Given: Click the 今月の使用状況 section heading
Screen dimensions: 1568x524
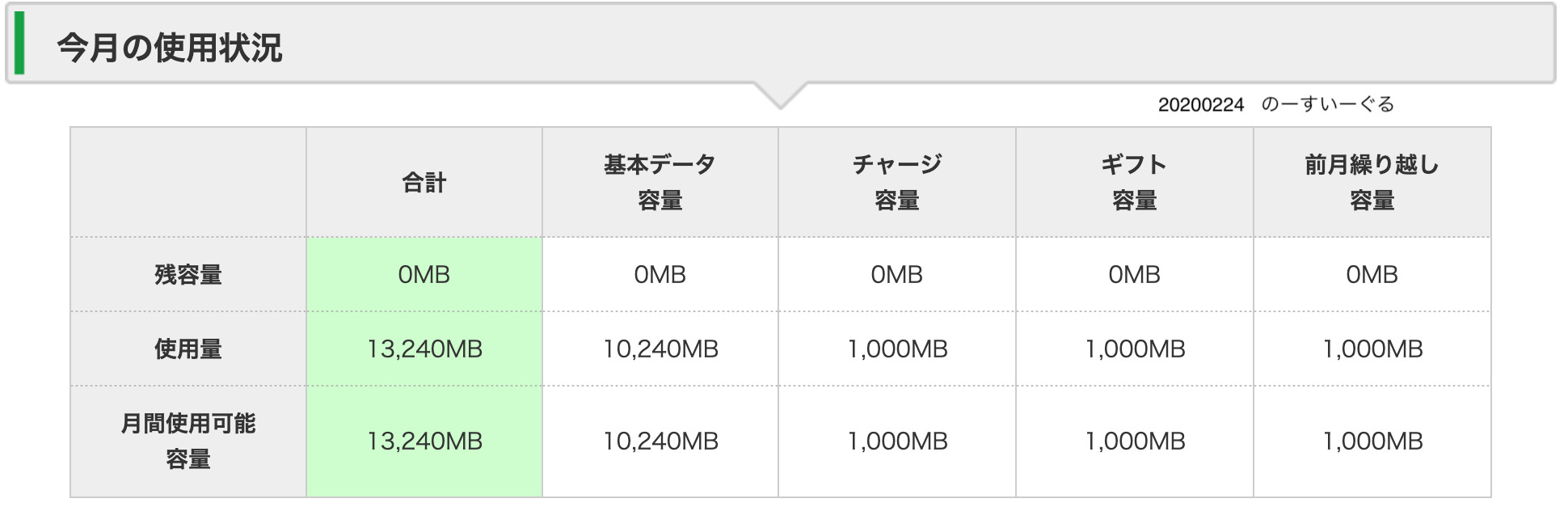Looking at the screenshot, I should (x=170, y=48).
